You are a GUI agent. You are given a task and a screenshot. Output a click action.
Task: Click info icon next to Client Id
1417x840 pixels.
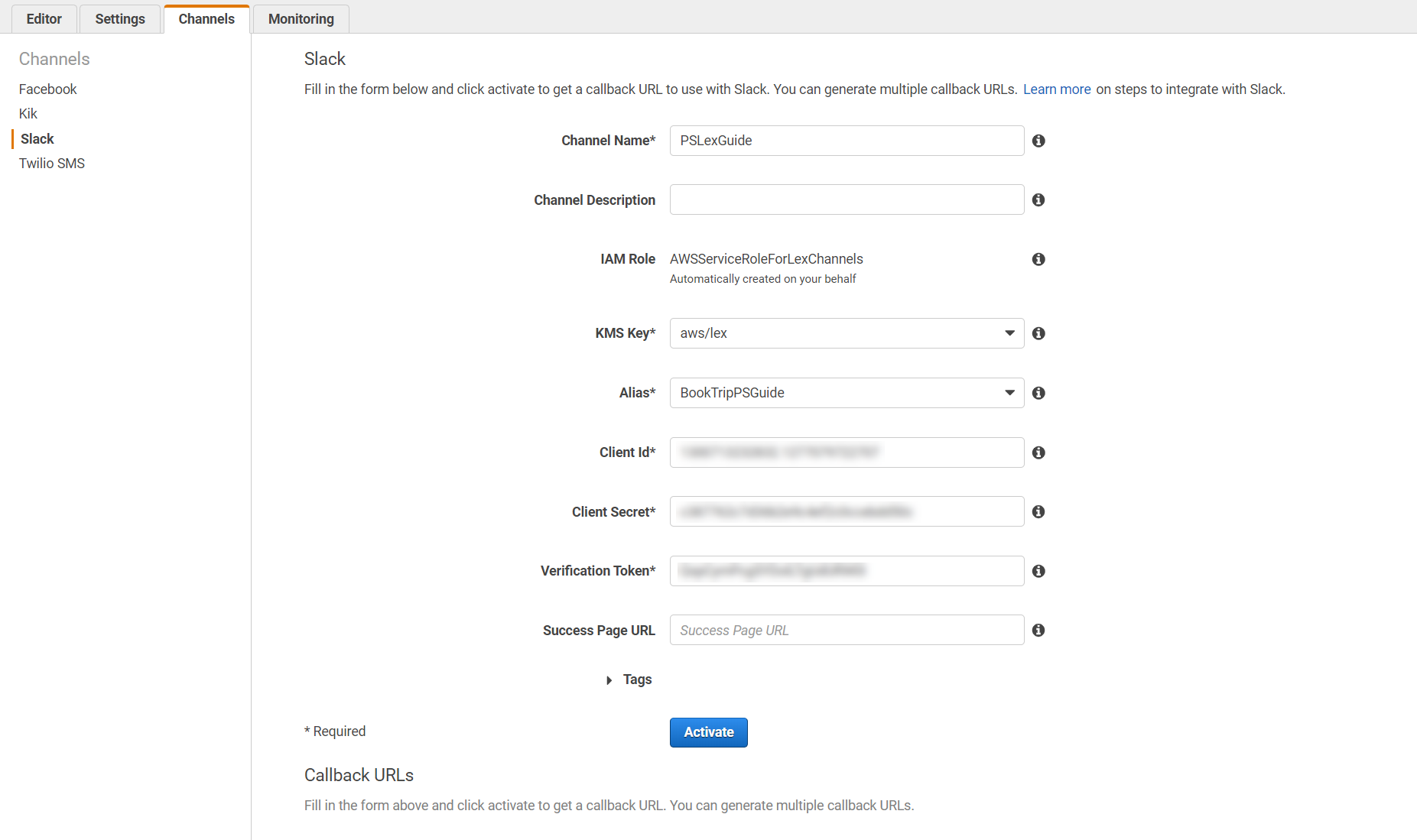1038,452
